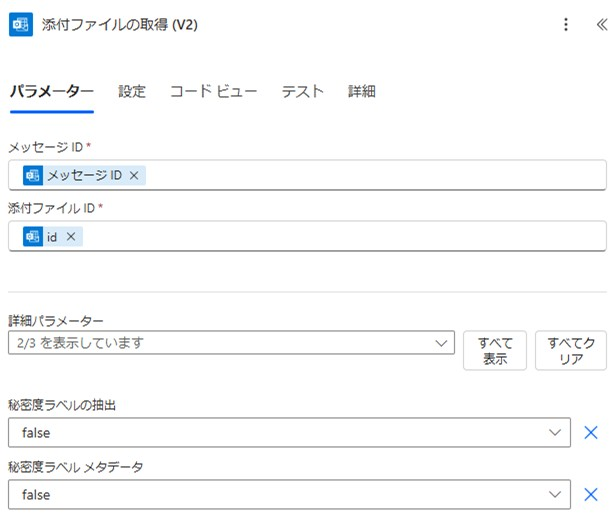Click the すべて表示 button
Viewport: 616px width, 525px height.
pyautogui.click(x=495, y=351)
